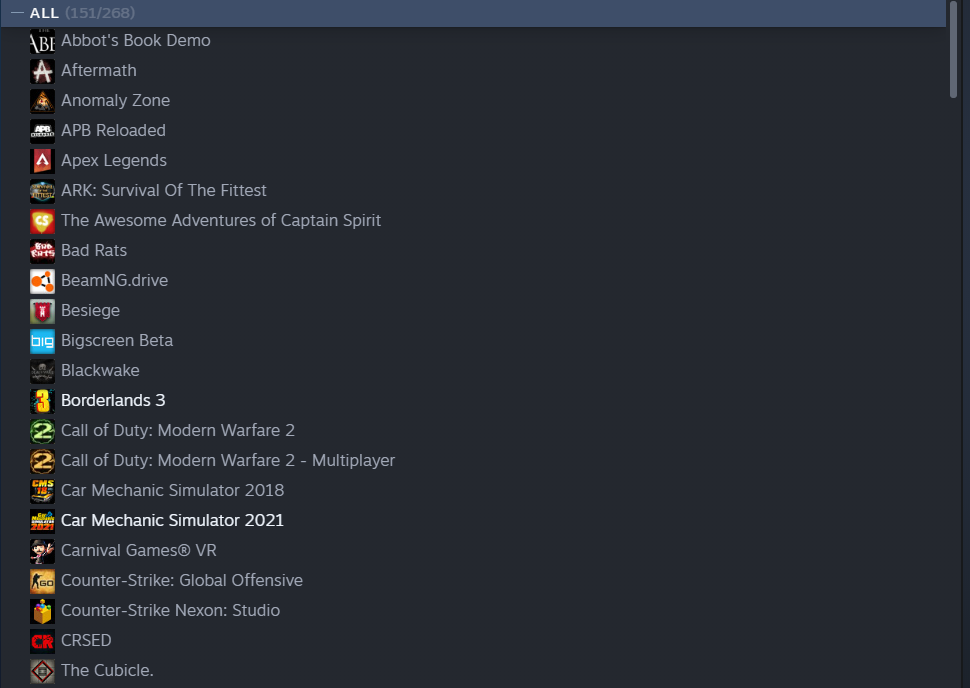Click the BeamNG.drive orange icon

(x=42, y=280)
